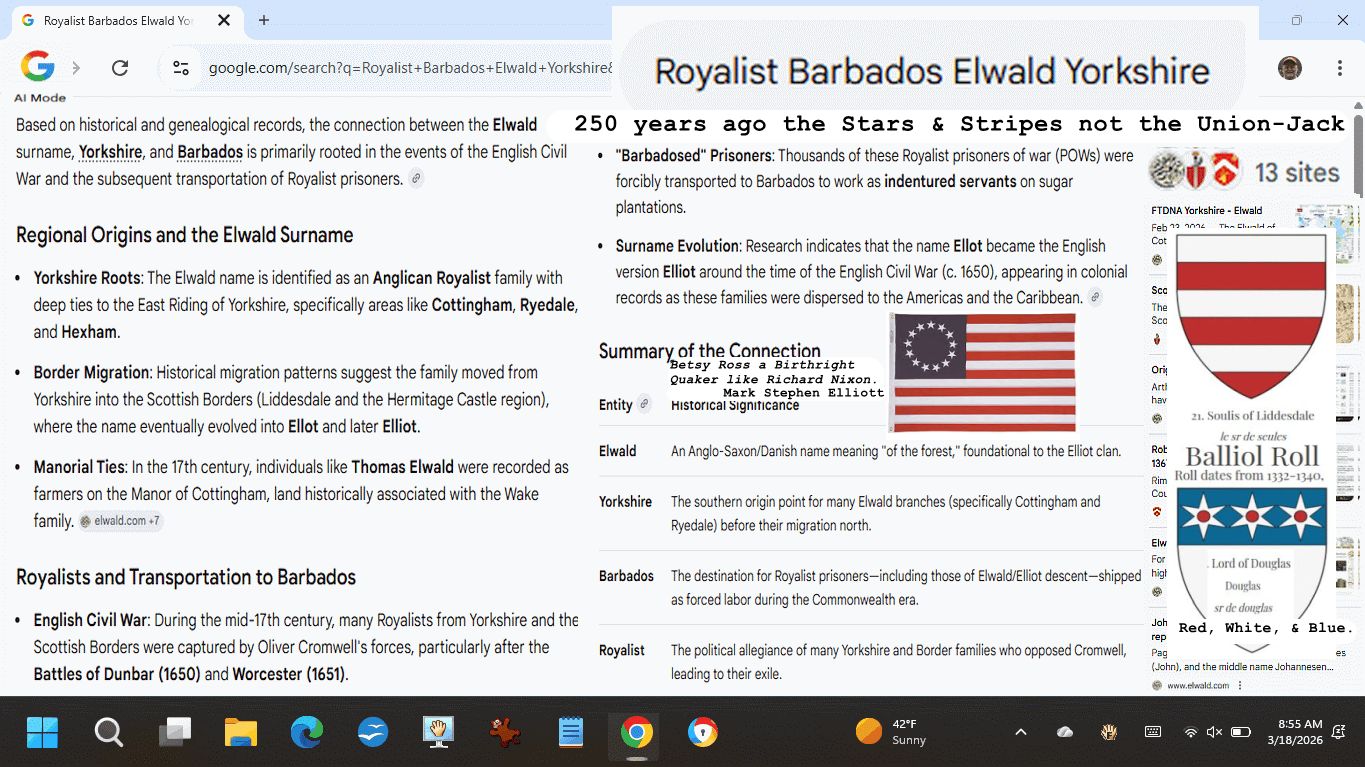Open the site information icon in address bar

click(x=181, y=68)
